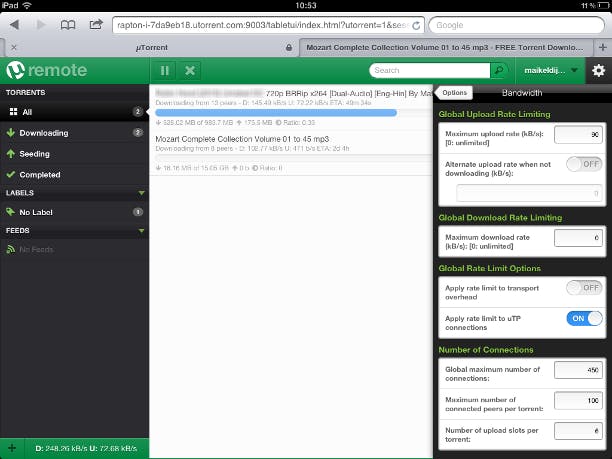Viewport: 612px width, 459px height.
Task: Click the green search magnifier button
Action: coord(499,70)
